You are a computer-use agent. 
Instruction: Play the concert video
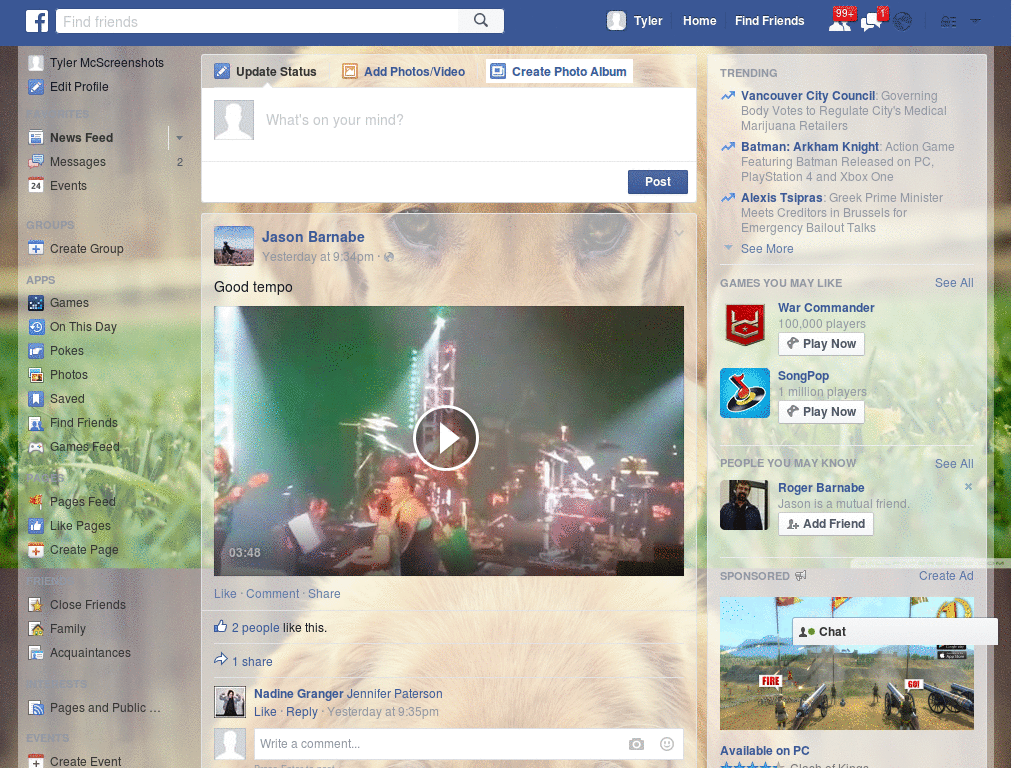tap(446, 438)
